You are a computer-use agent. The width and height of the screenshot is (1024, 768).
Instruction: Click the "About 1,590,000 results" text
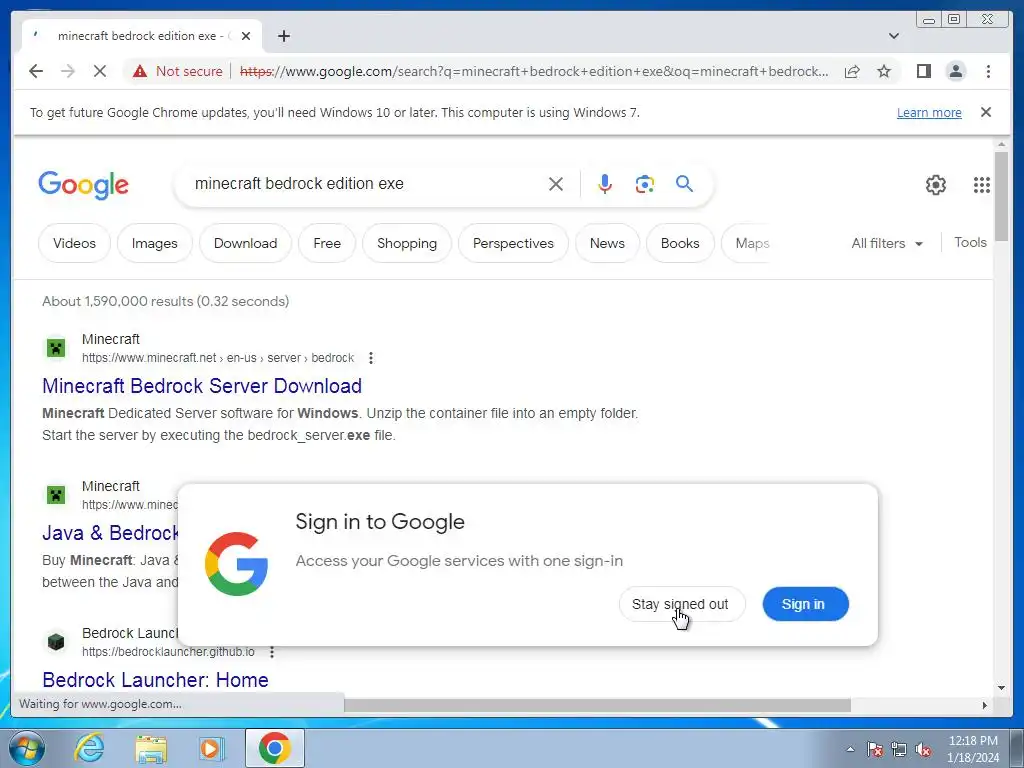coord(166,301)
